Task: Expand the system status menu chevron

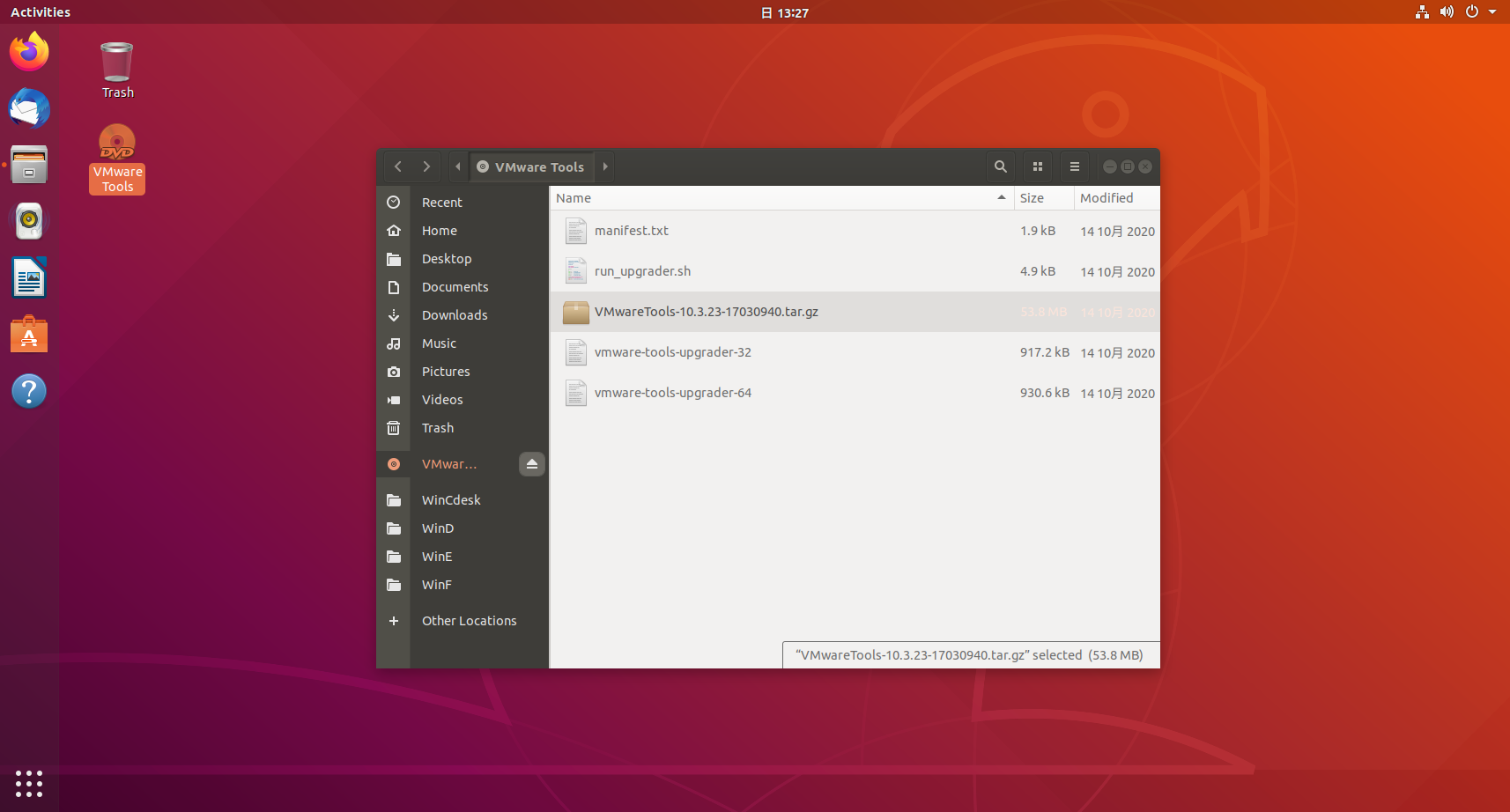Action: 1494,12
